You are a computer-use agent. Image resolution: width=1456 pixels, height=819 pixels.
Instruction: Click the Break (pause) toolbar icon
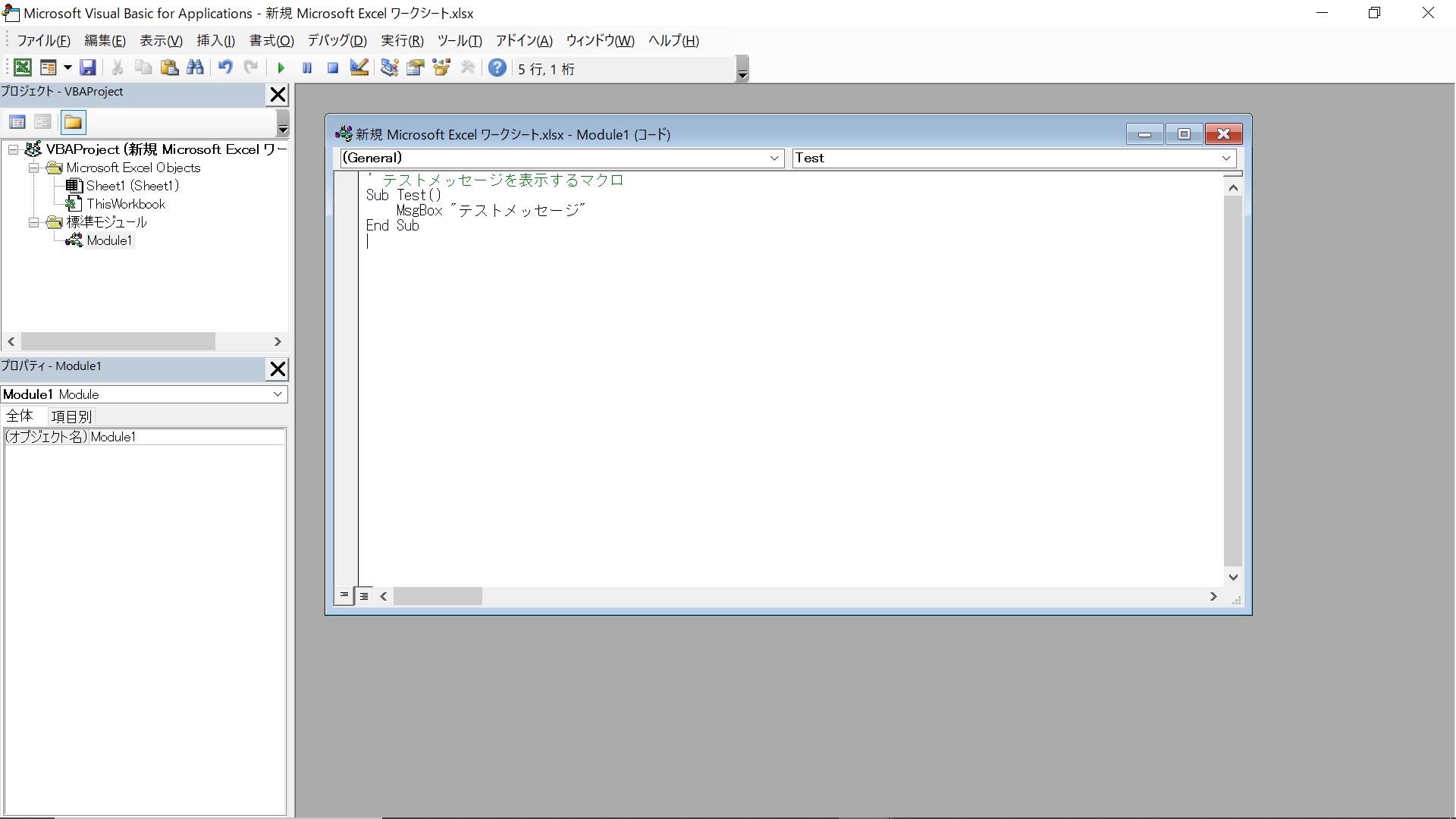(x=307, y=67)
